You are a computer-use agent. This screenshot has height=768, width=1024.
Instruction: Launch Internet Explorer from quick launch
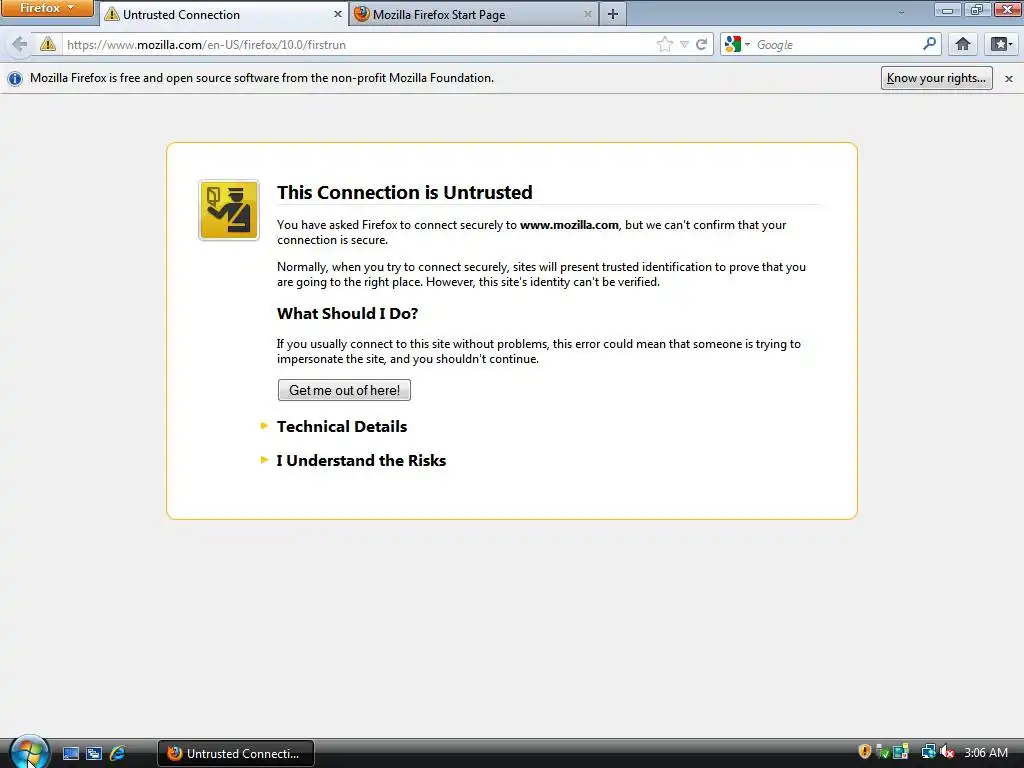[118, 753]
